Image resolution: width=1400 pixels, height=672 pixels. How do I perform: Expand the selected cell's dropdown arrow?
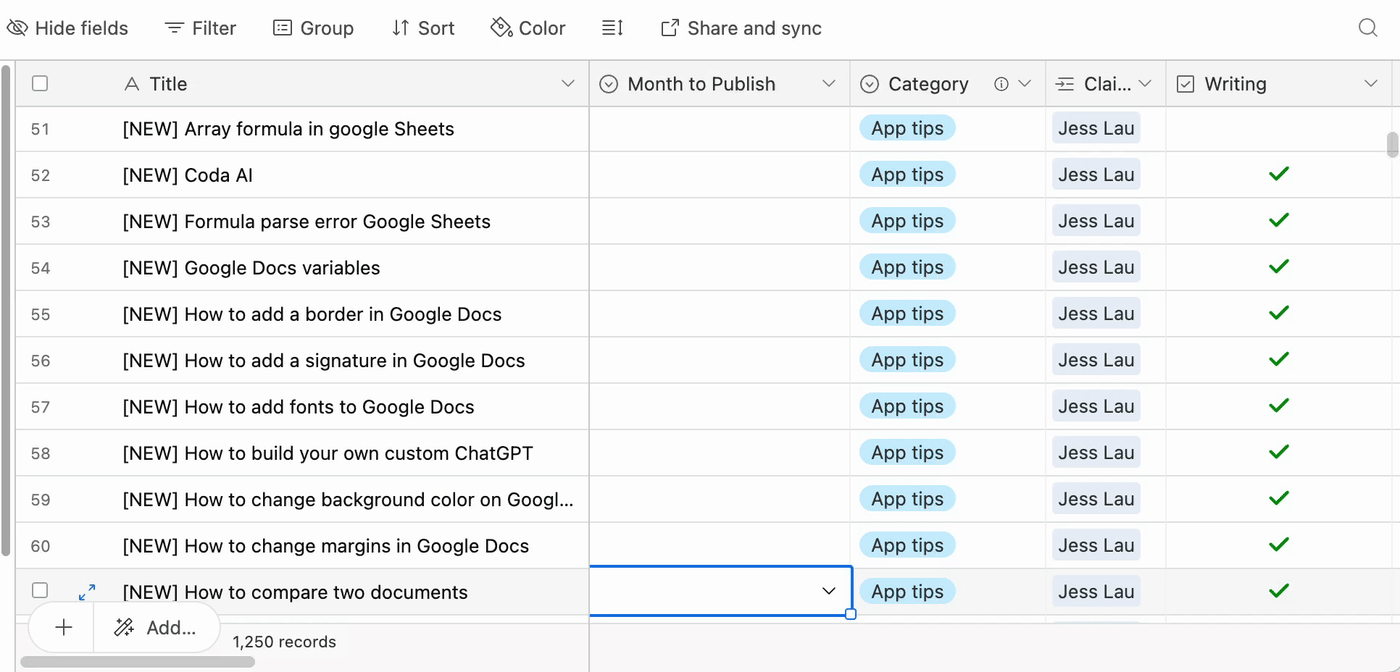point(828,591)
